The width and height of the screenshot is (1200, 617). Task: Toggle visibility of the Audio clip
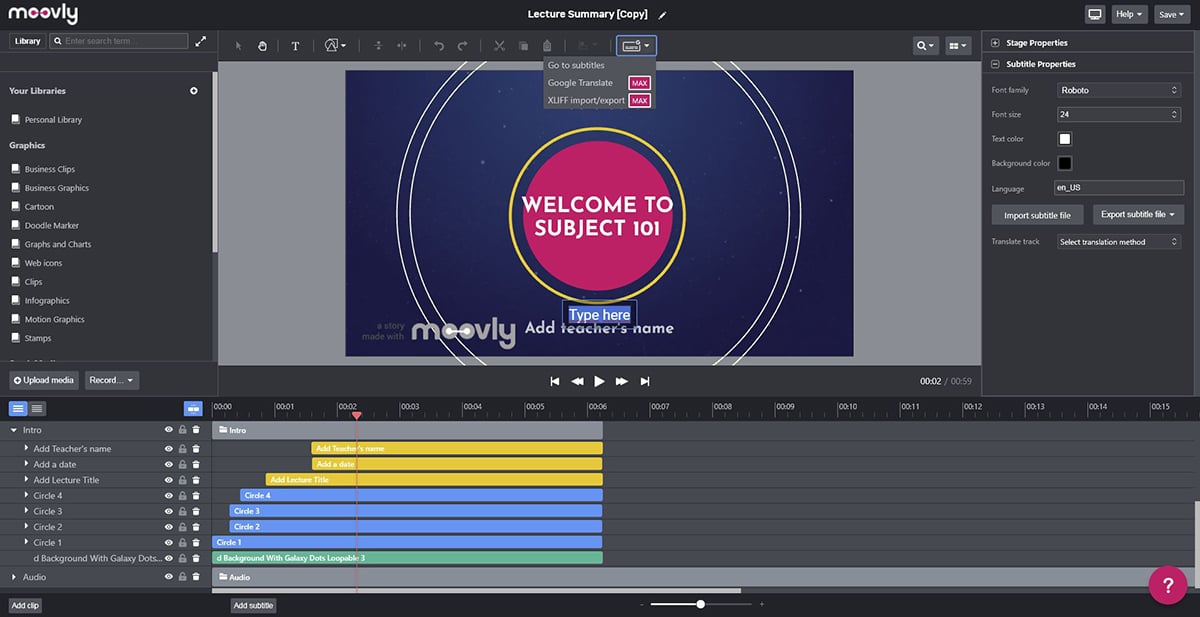point(168,578)
